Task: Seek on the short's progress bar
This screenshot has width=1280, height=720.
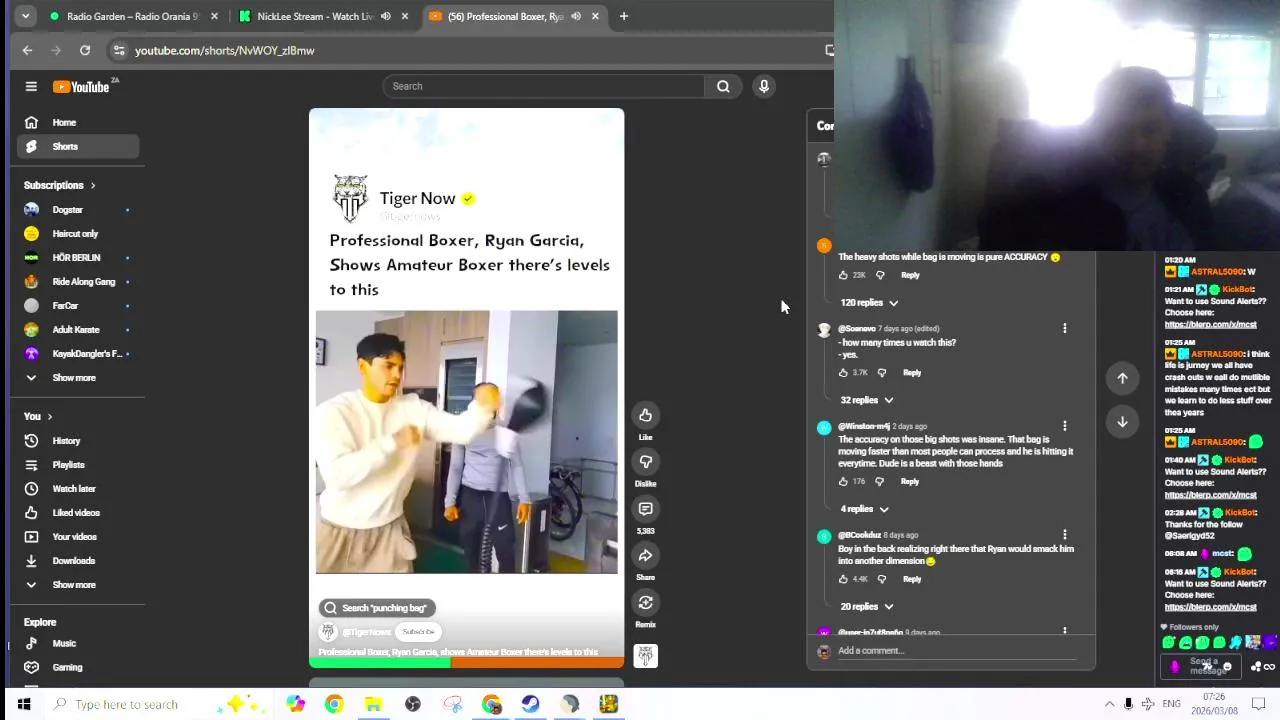Action: click(467, 662)
